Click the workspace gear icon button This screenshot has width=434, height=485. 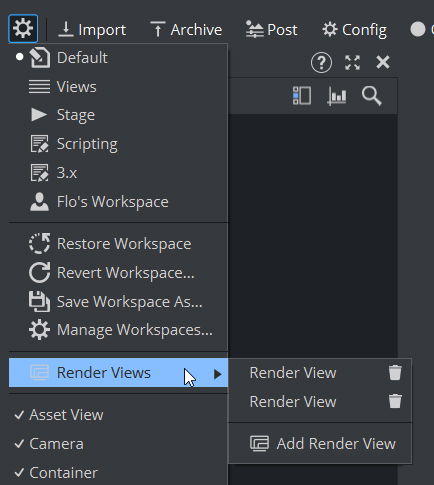tap(23, 29)
